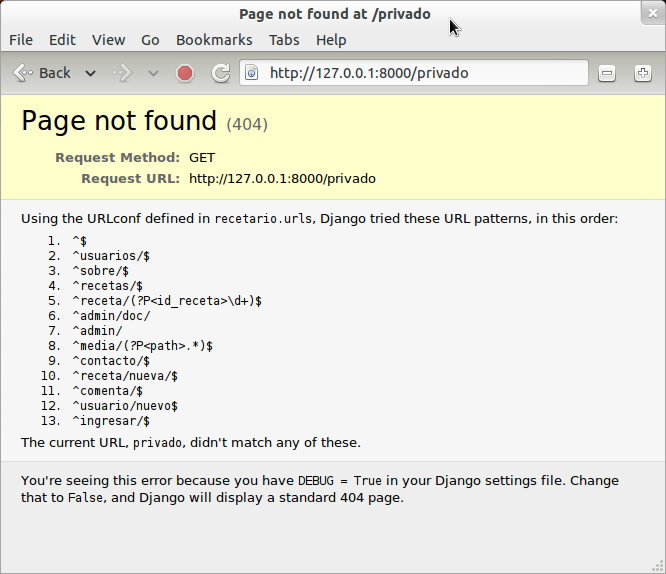The width and height of the screenshot is (666, 574).
Task: Click the Back navigation arrow icon
Action: click(23, 73)
